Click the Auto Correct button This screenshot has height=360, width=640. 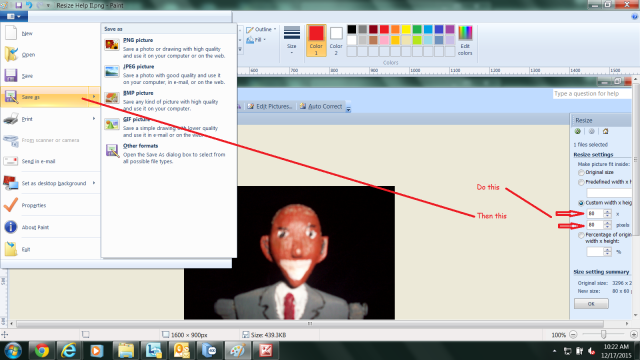(x=321, y=107)
